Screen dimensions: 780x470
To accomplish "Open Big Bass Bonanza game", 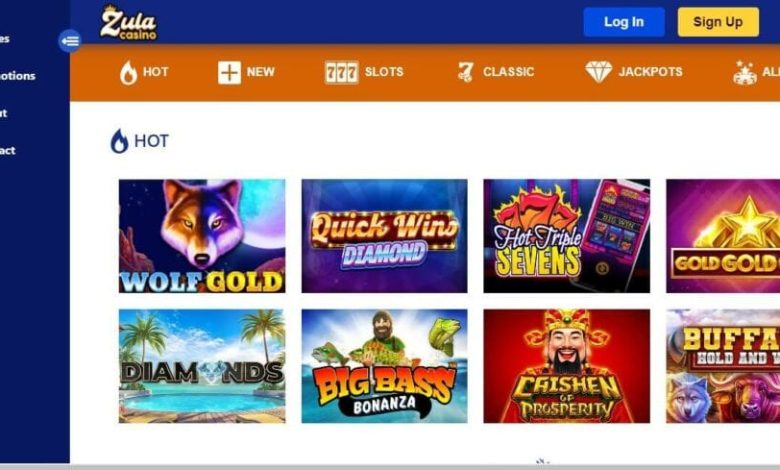I will (384, 366).
